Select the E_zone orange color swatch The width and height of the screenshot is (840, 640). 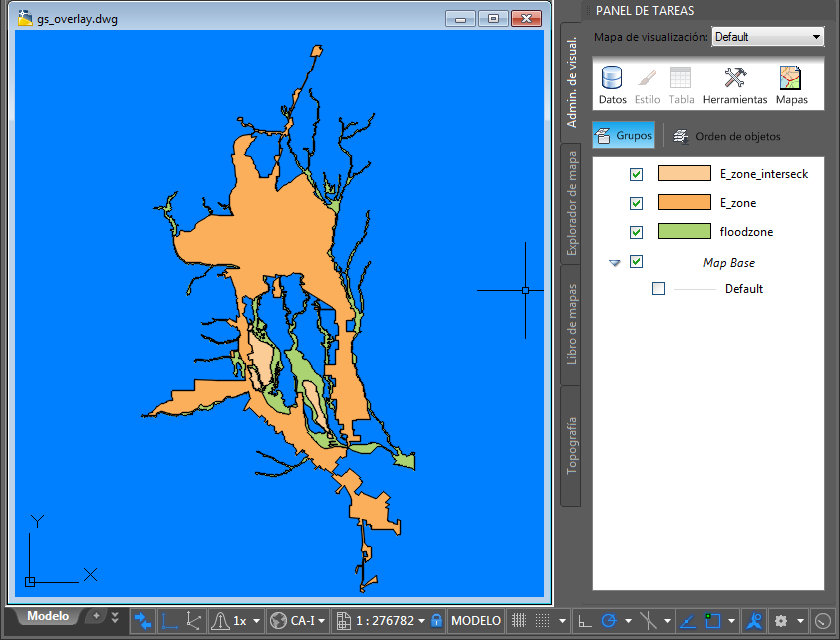click(684, 202)
